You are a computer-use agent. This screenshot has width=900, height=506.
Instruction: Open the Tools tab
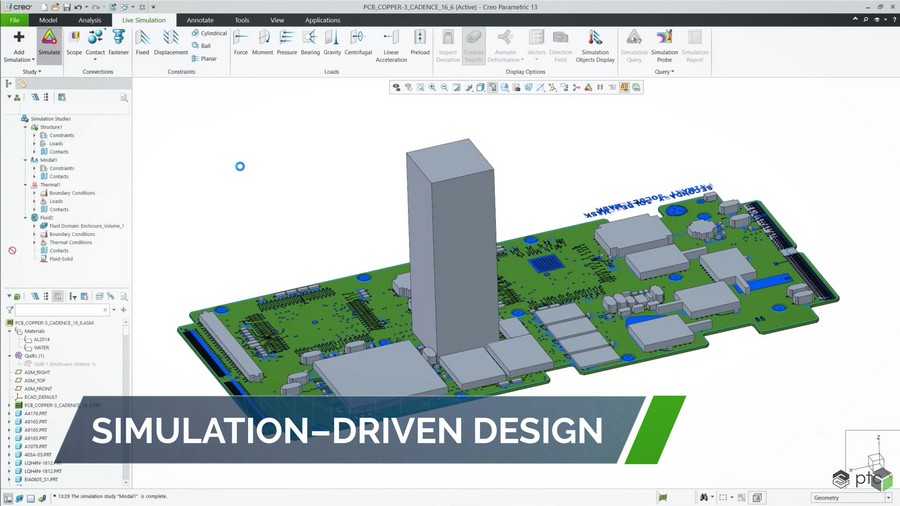[242, 20]
